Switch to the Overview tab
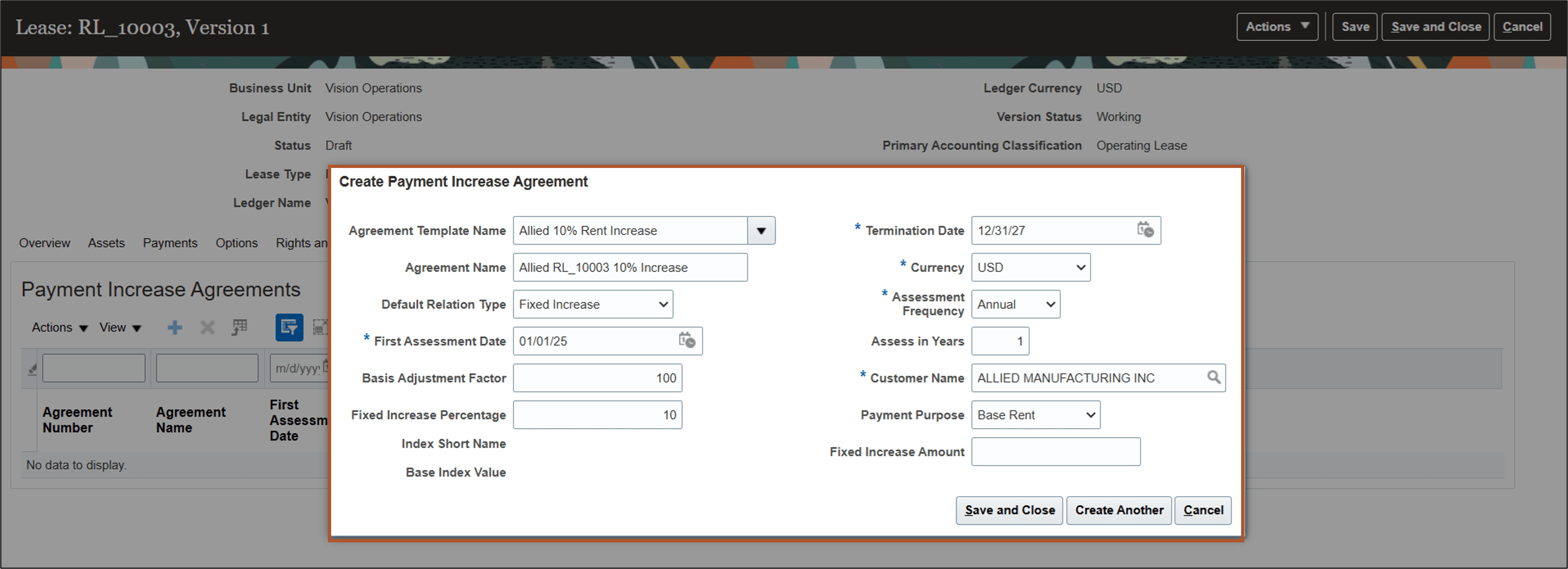The image size is (1568, 569). coord(44,242)
